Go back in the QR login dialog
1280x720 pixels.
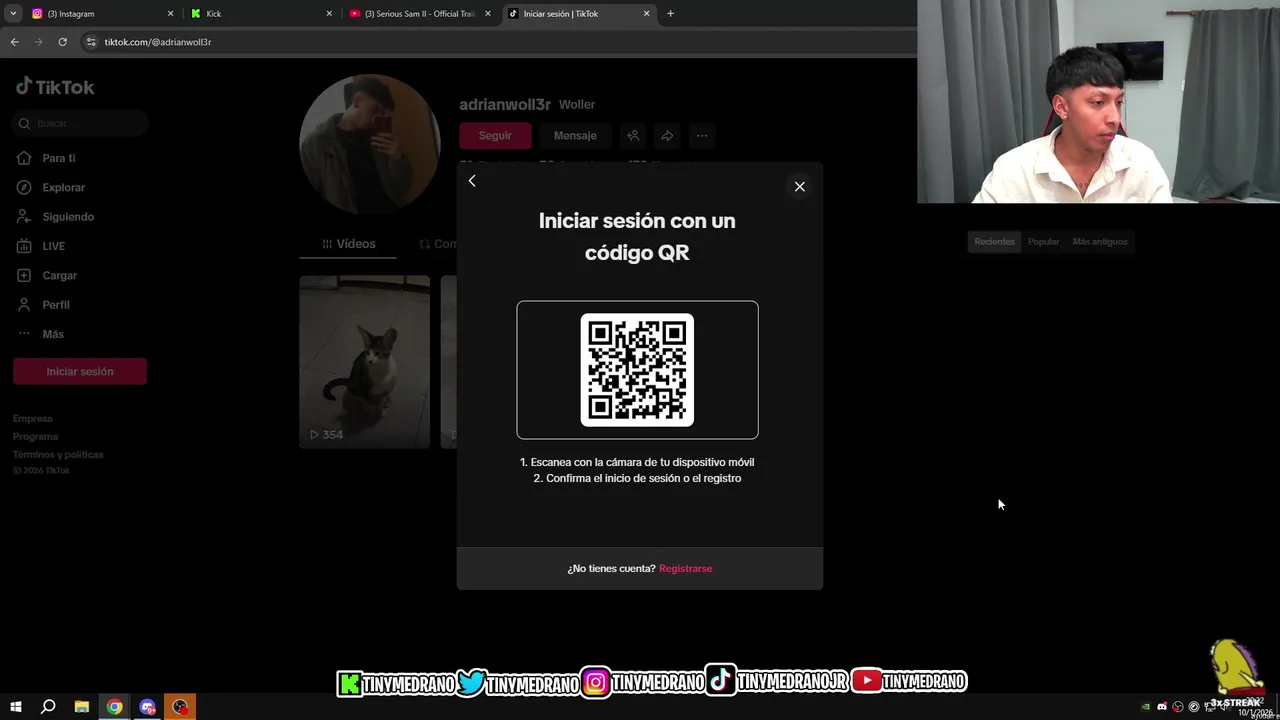point(472,181)
